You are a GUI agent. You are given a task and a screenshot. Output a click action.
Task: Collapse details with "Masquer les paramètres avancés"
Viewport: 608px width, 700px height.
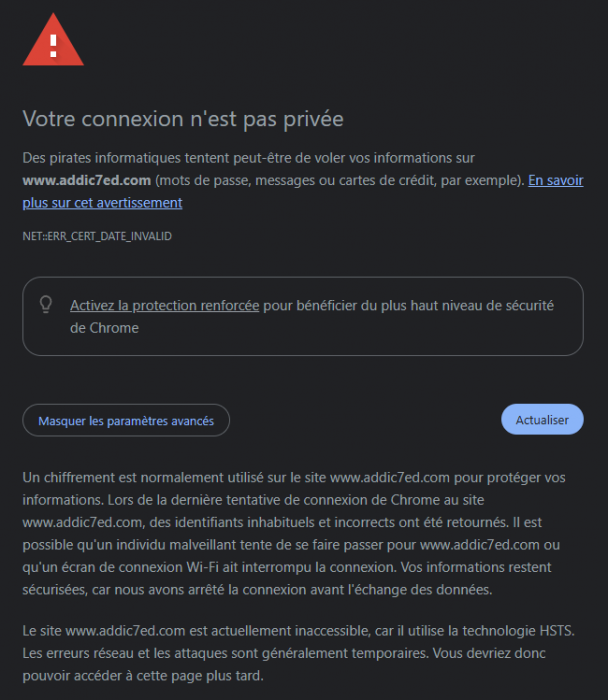pos(126,421)
